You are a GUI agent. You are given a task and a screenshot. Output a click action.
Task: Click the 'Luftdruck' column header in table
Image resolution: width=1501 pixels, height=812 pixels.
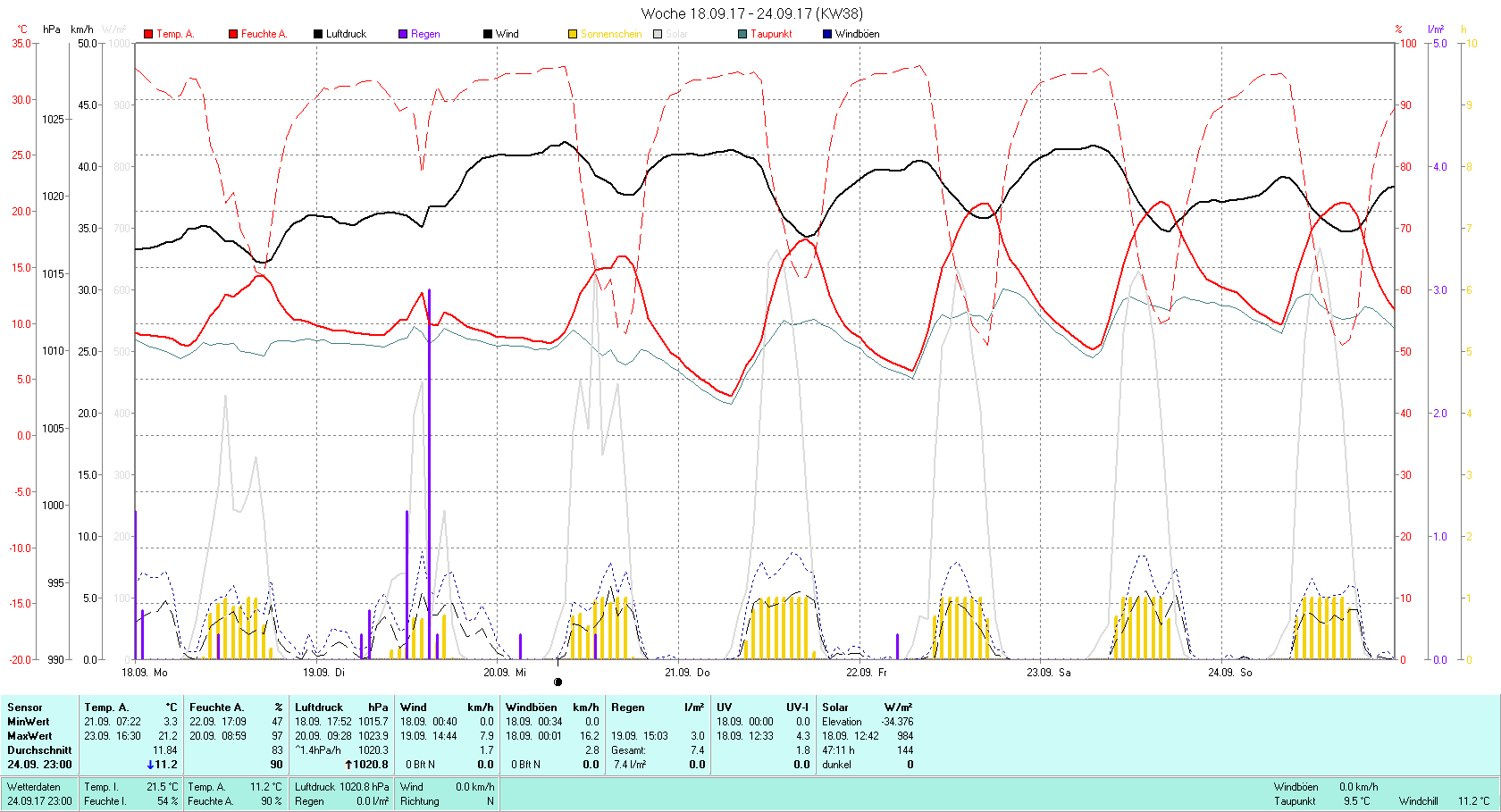point(319,707)
